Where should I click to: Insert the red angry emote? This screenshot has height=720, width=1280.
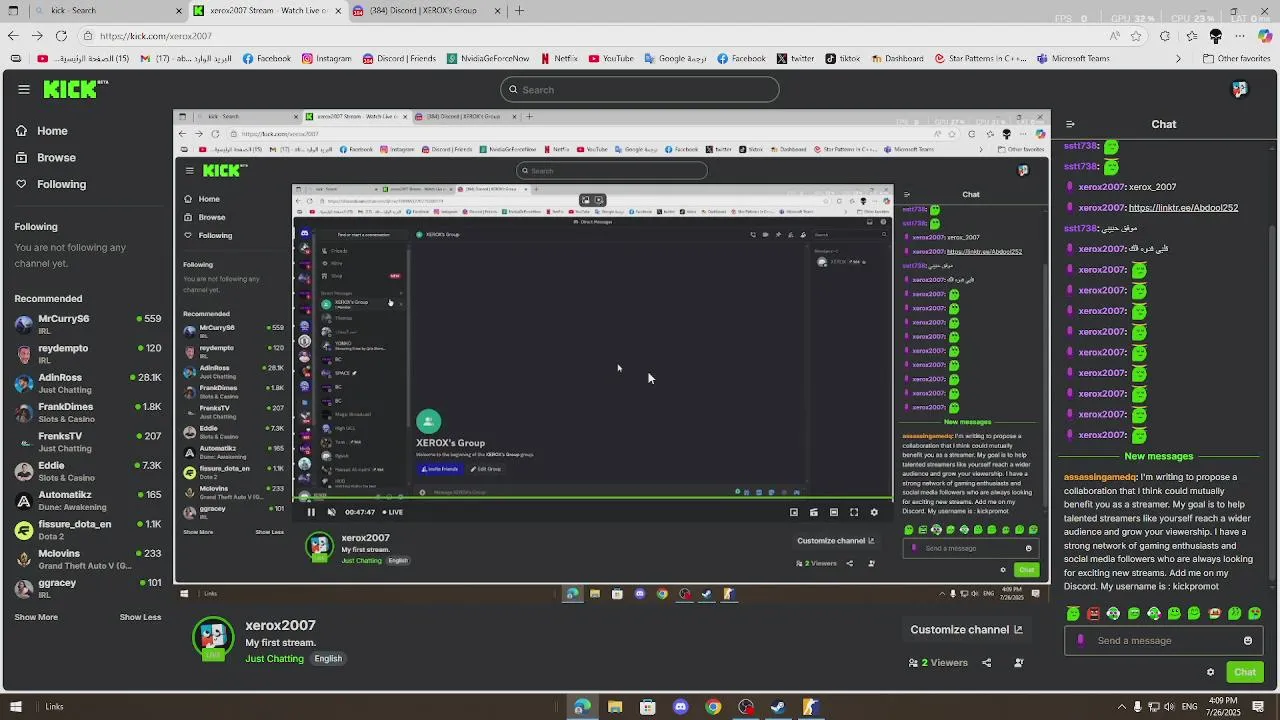tap(1093, 614)
